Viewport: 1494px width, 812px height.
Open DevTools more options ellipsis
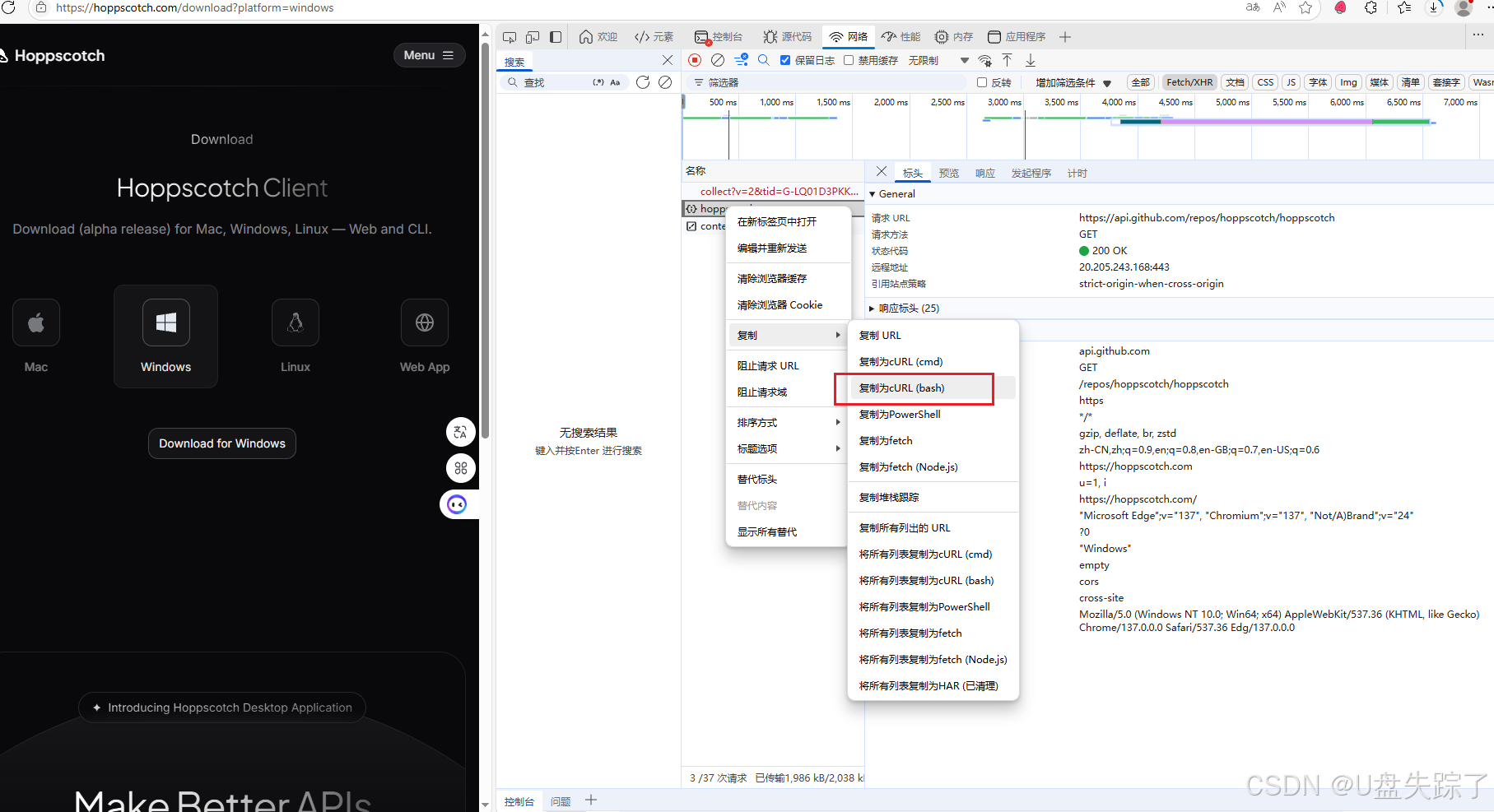tap(1478, 35)
